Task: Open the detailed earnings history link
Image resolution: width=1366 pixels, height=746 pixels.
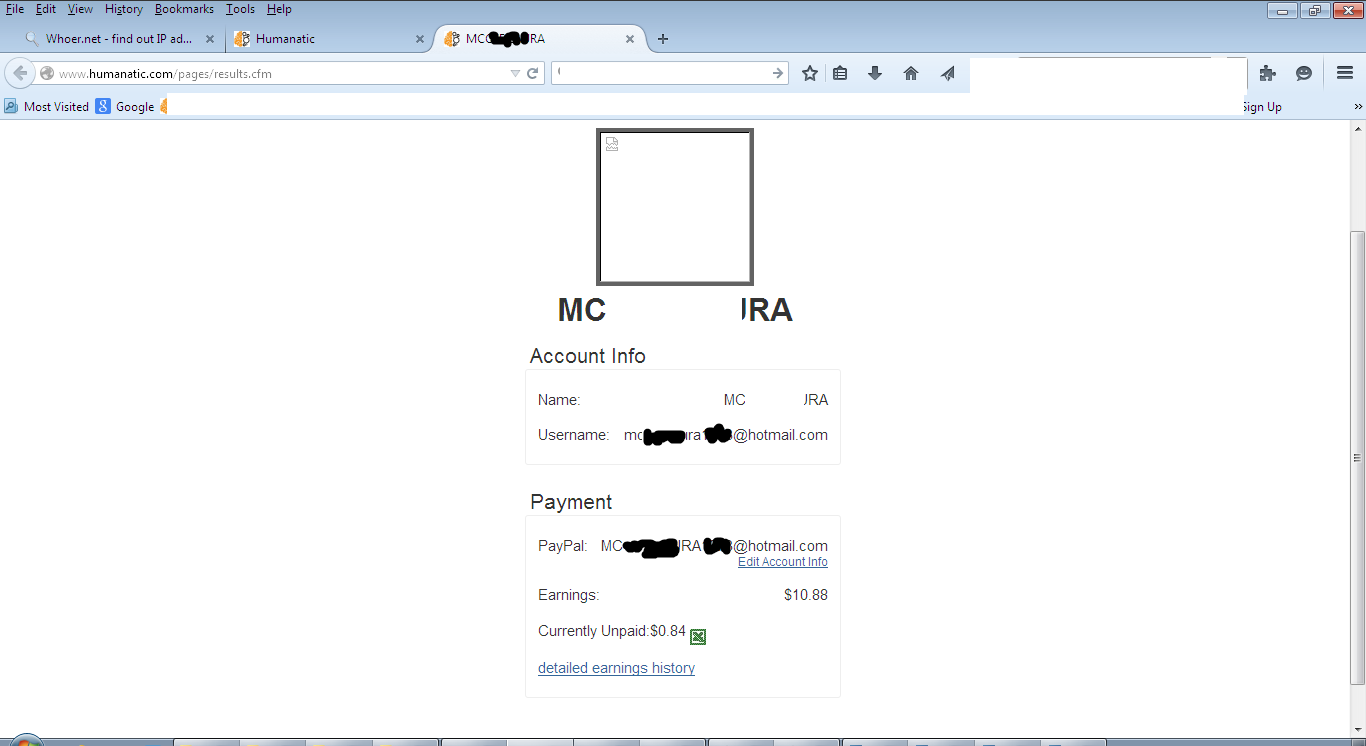Action: tap(616, 668)
